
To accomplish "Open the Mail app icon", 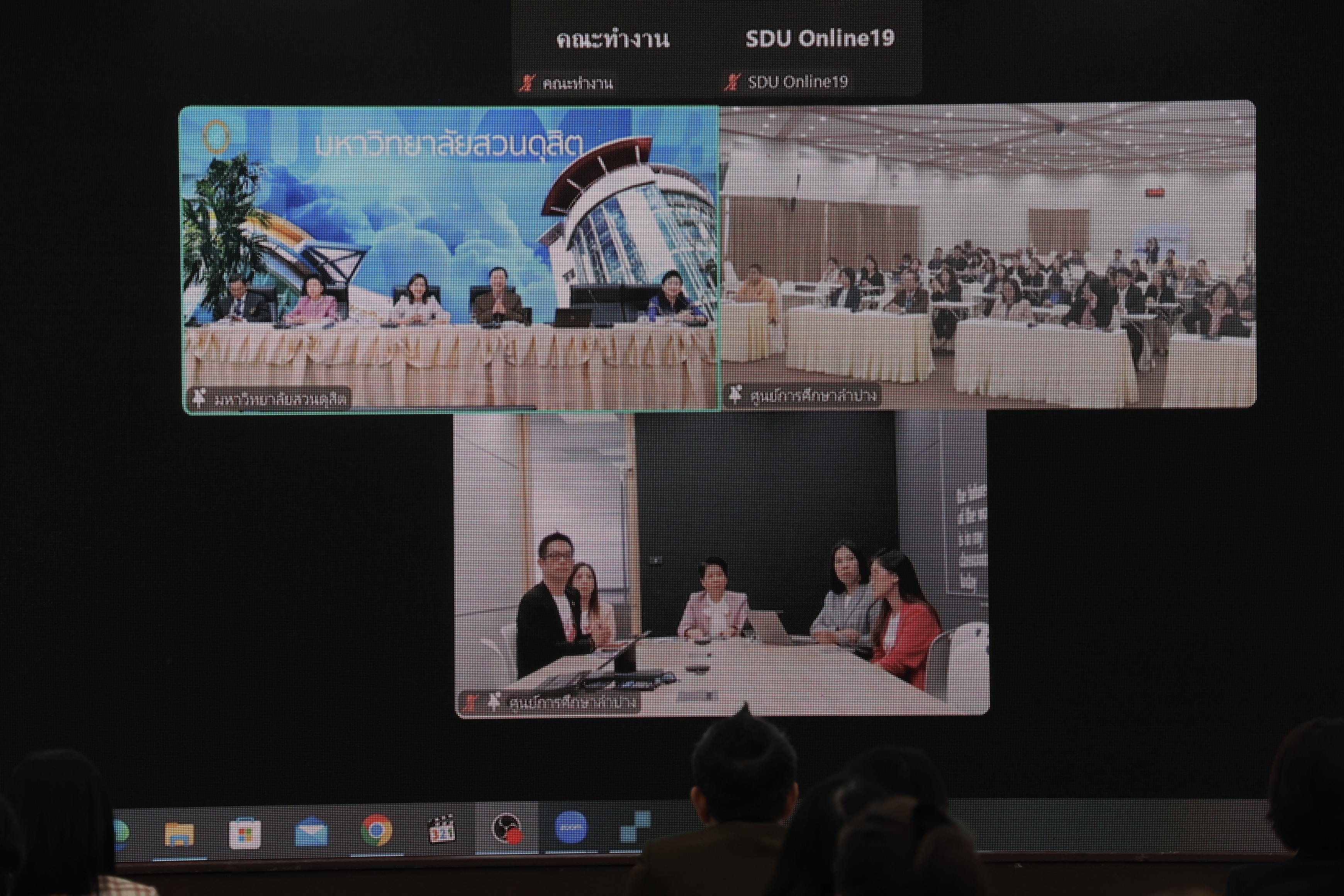I will click(311, 833).
